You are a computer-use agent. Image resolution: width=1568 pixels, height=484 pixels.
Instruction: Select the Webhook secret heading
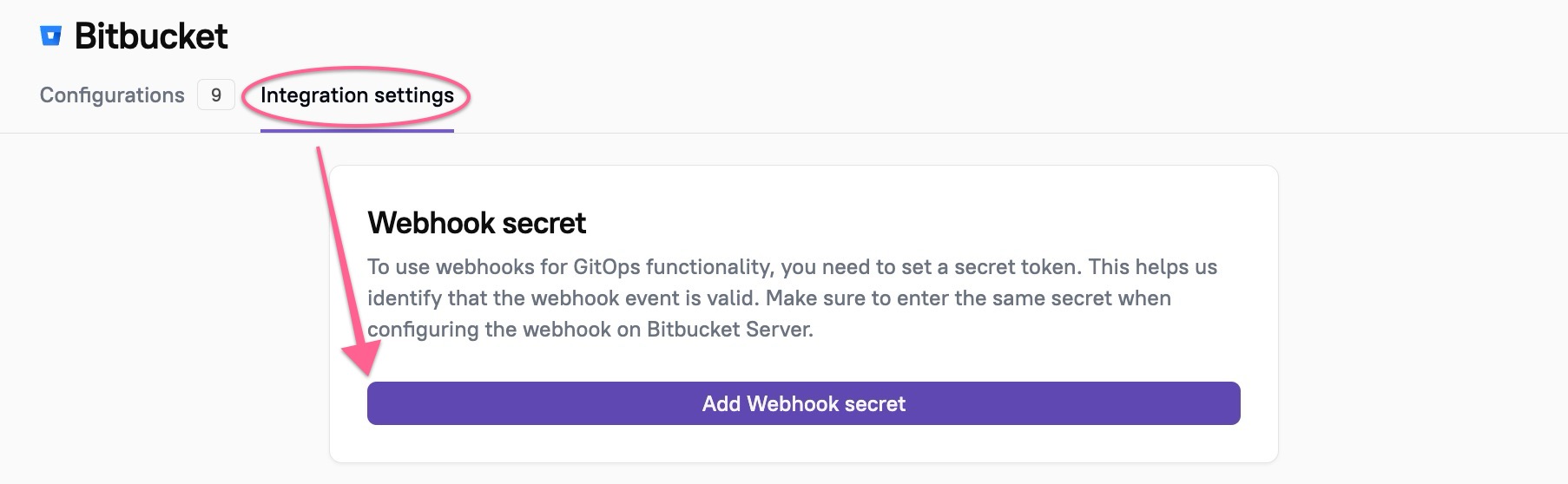(477, 223)
